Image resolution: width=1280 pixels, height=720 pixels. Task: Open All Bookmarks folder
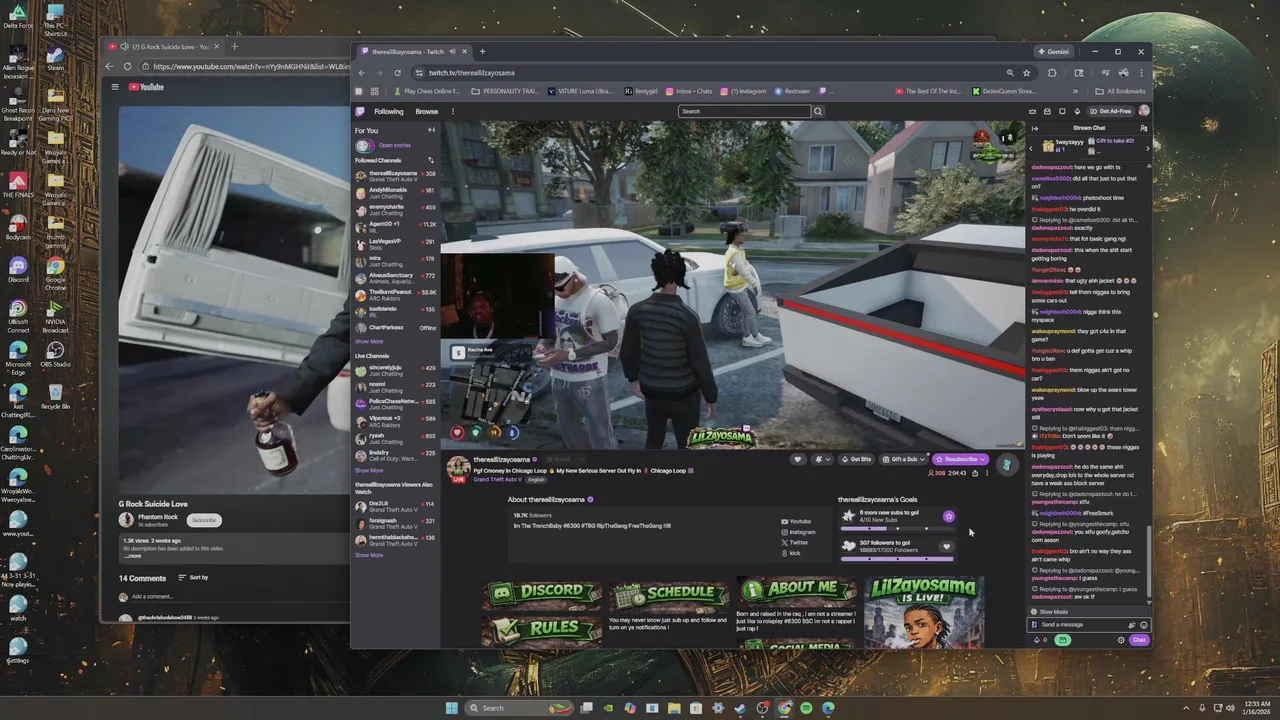[x=1118, y=91]
